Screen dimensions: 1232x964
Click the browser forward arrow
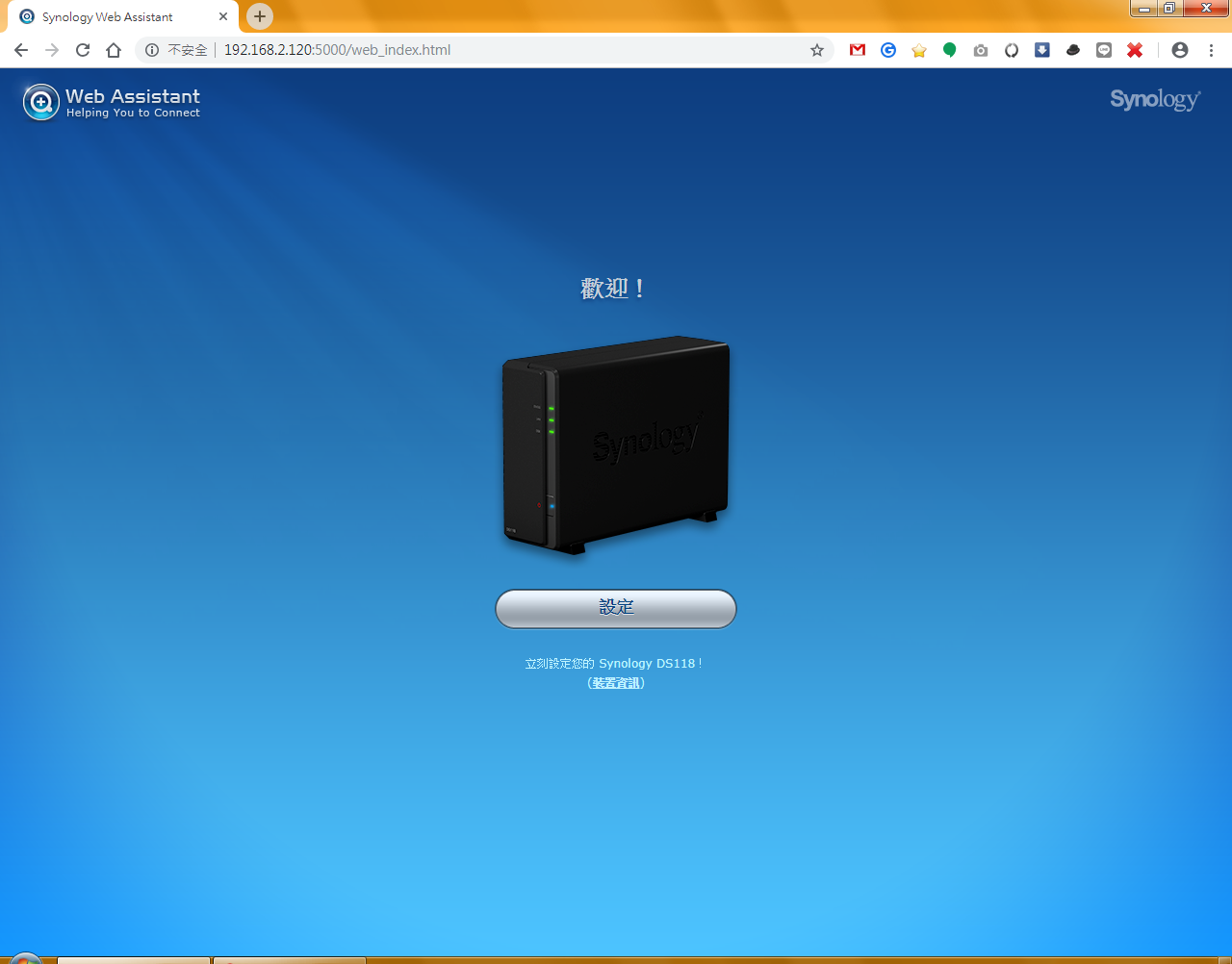coord(52,50)
